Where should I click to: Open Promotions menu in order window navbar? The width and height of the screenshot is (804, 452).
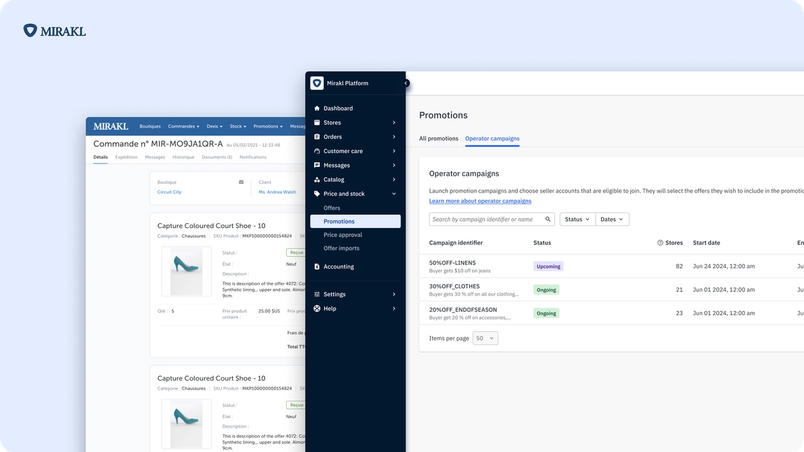[x=268, y=126]
